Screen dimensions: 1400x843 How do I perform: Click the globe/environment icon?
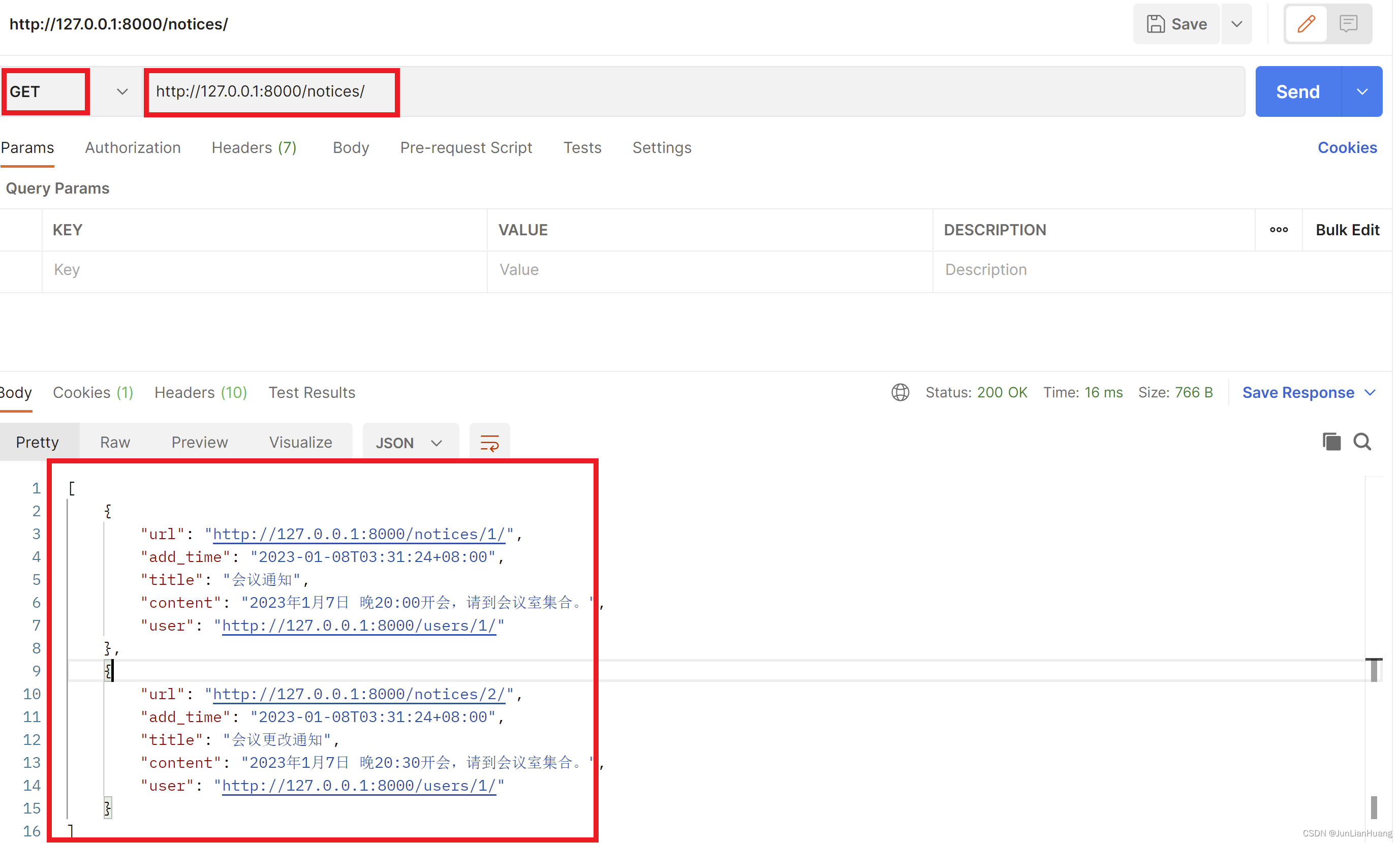coord(901,391)
